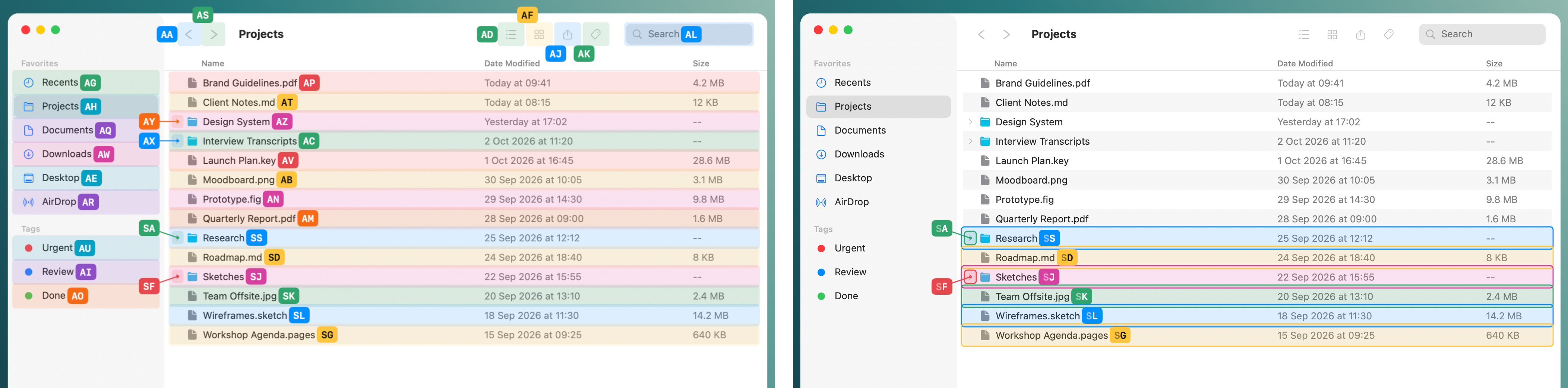Switch right Projects window to list view
Screen dimensions: 1568x388
point(1304,35)
